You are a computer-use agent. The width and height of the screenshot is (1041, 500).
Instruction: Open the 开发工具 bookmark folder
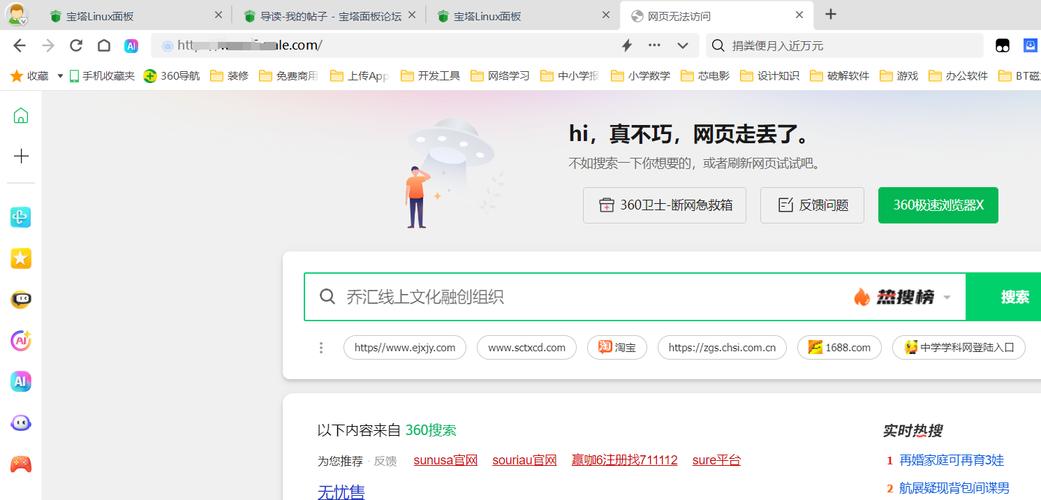[430, 76]
